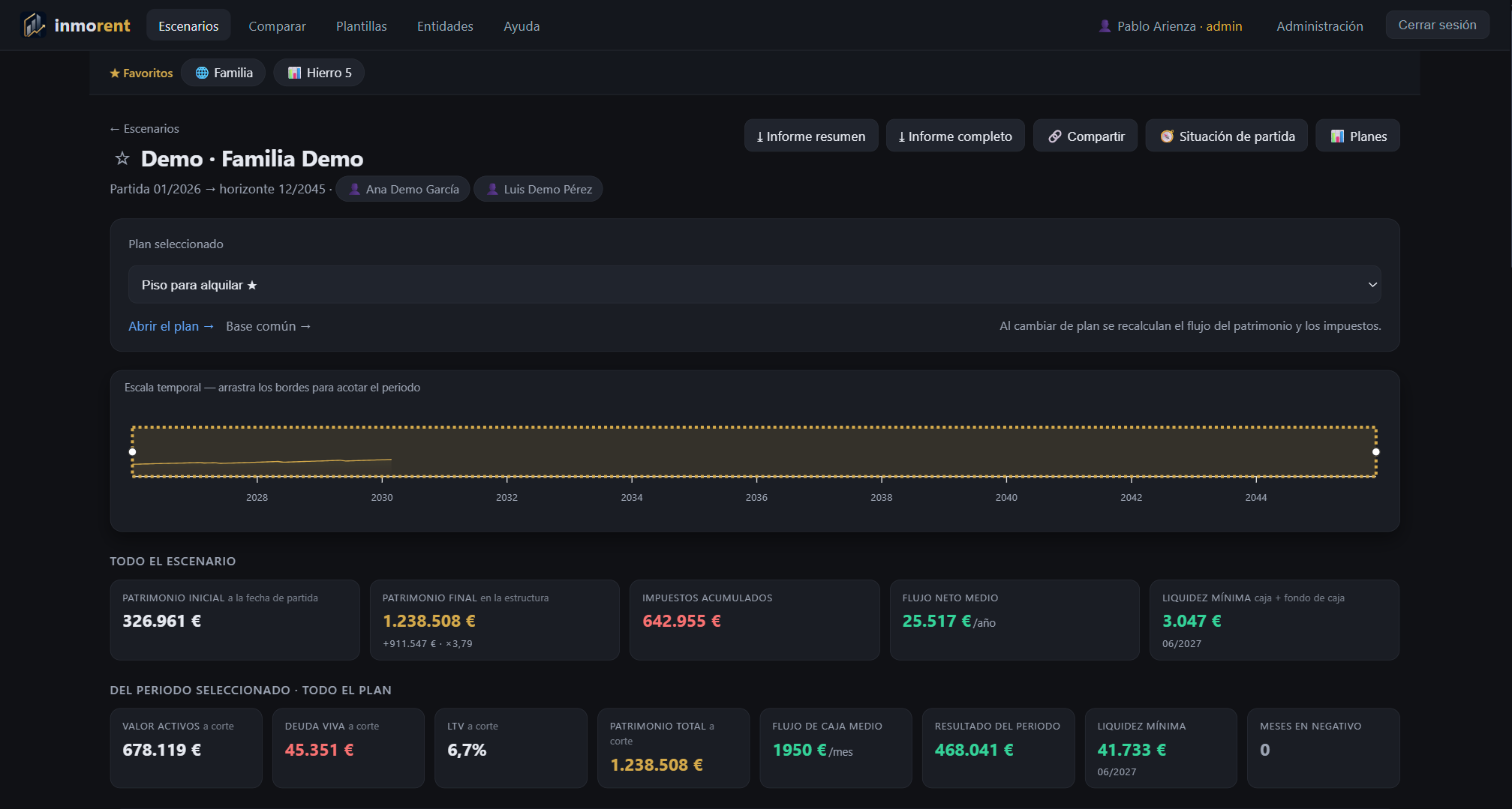
Task: Click the Cerrar sesión button
Action: pyautogui.click(x=1437, y=25)
